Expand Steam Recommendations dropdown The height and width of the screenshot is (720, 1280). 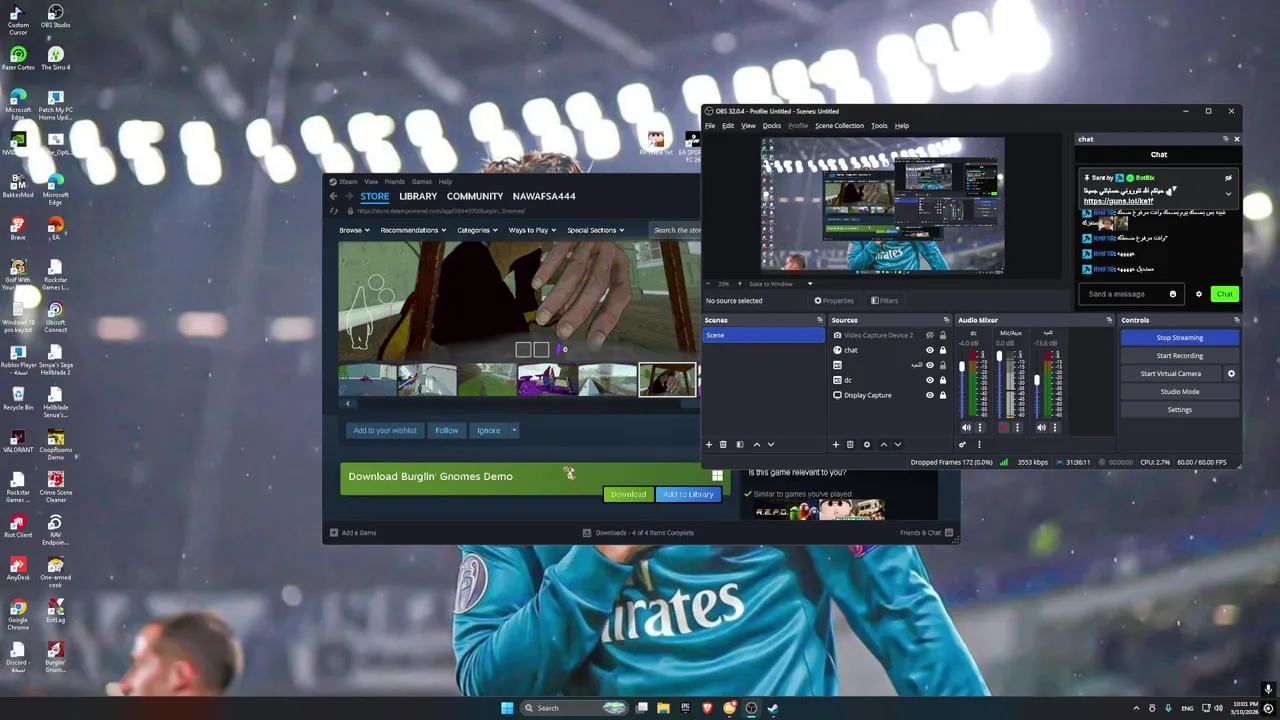[413, 230]
